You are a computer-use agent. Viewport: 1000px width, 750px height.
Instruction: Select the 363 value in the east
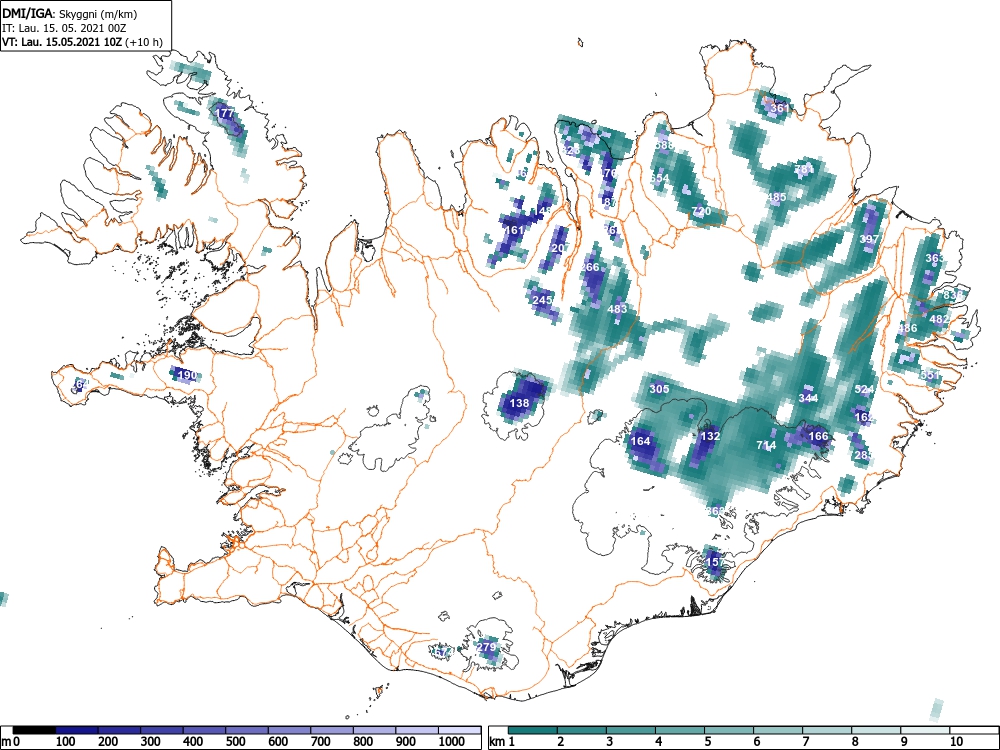934,258
